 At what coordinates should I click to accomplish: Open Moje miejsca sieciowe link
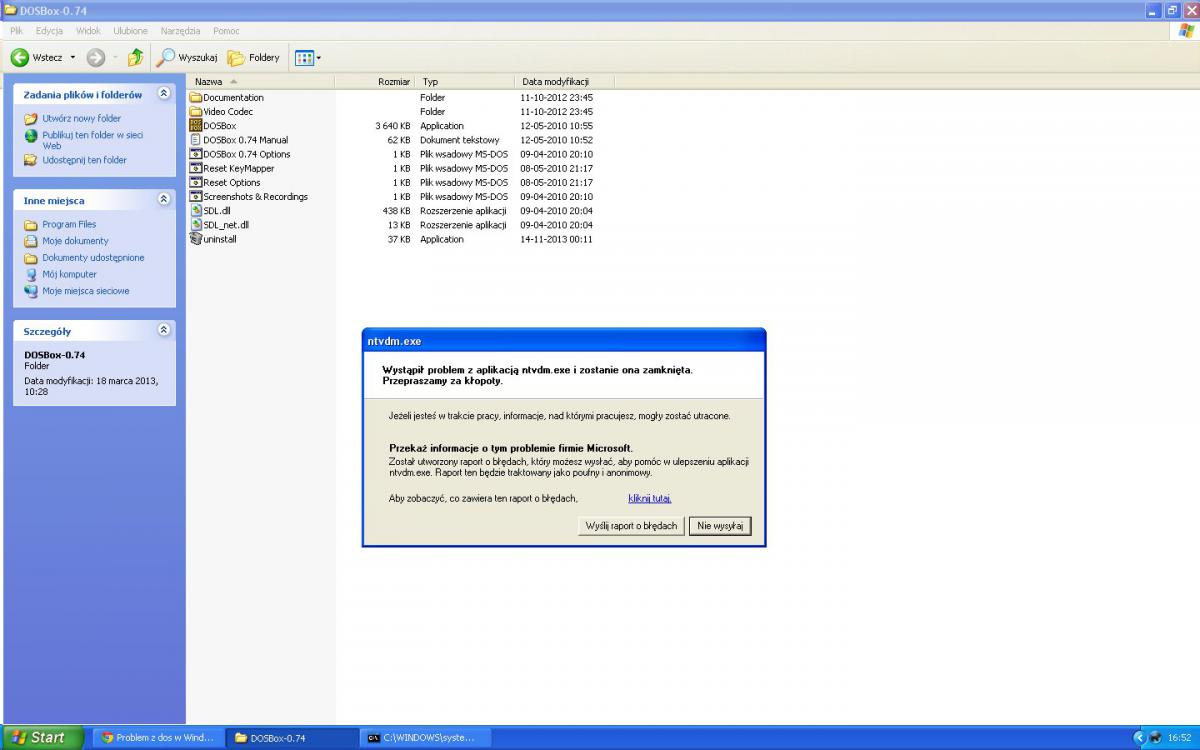(x=85, y=291)
